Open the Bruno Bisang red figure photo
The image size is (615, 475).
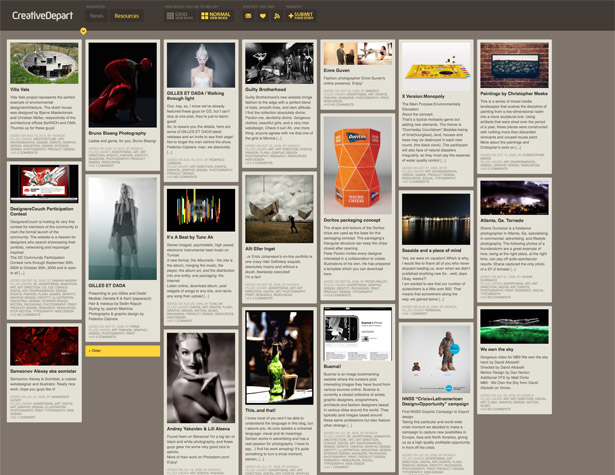pyautogui.click(x=123, y=85)
